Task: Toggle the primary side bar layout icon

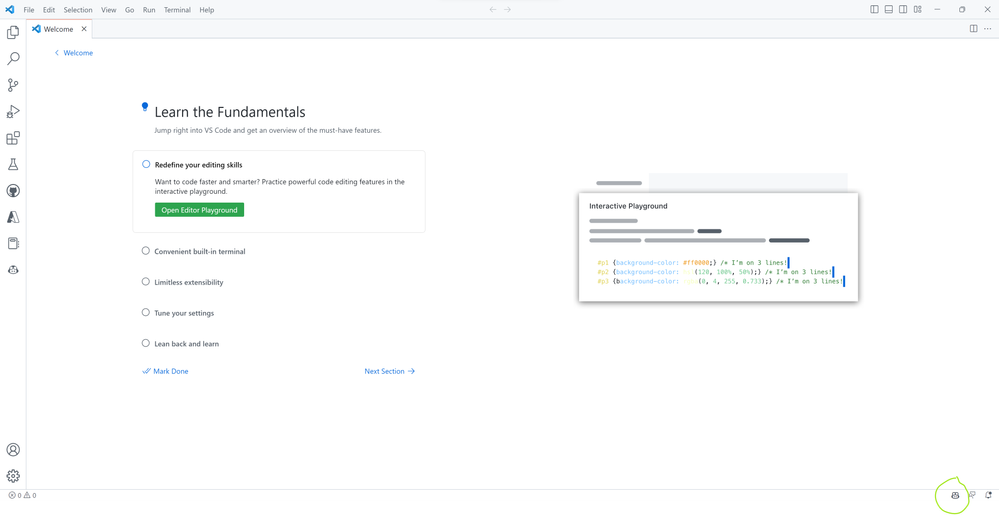Action: pyautogui.click(x=874, y=10)
